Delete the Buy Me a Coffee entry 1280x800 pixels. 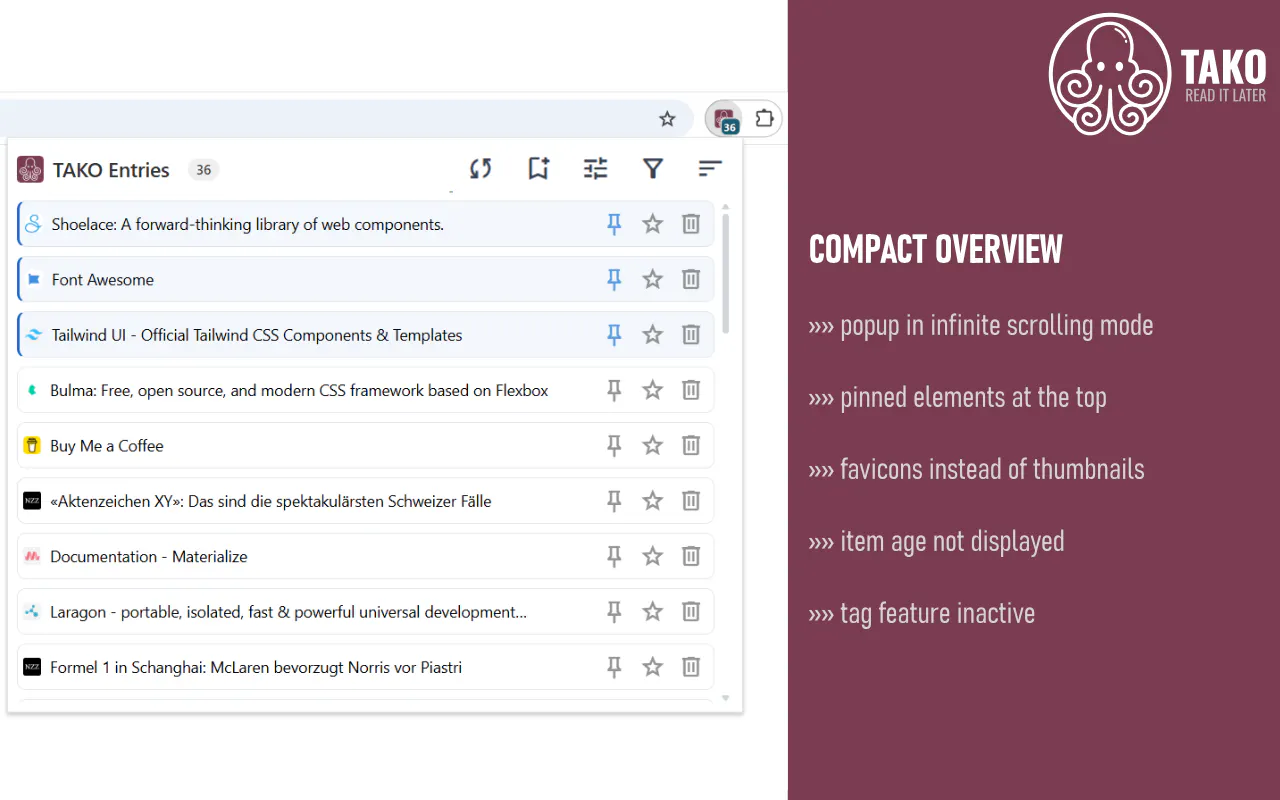(x=691, y=446)
